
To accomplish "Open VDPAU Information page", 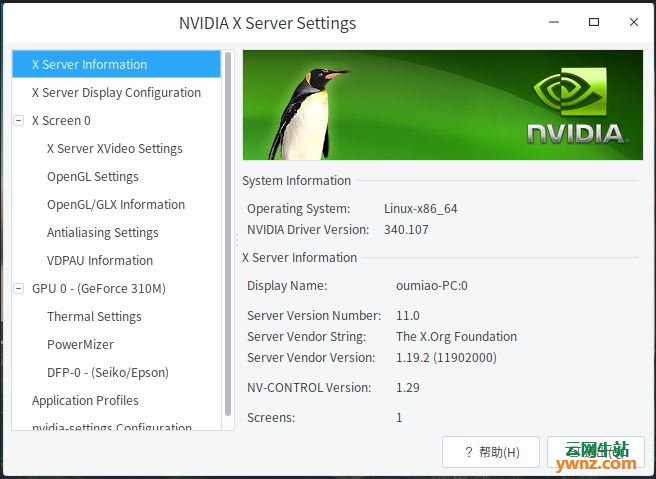I will (x=100, y=261).
